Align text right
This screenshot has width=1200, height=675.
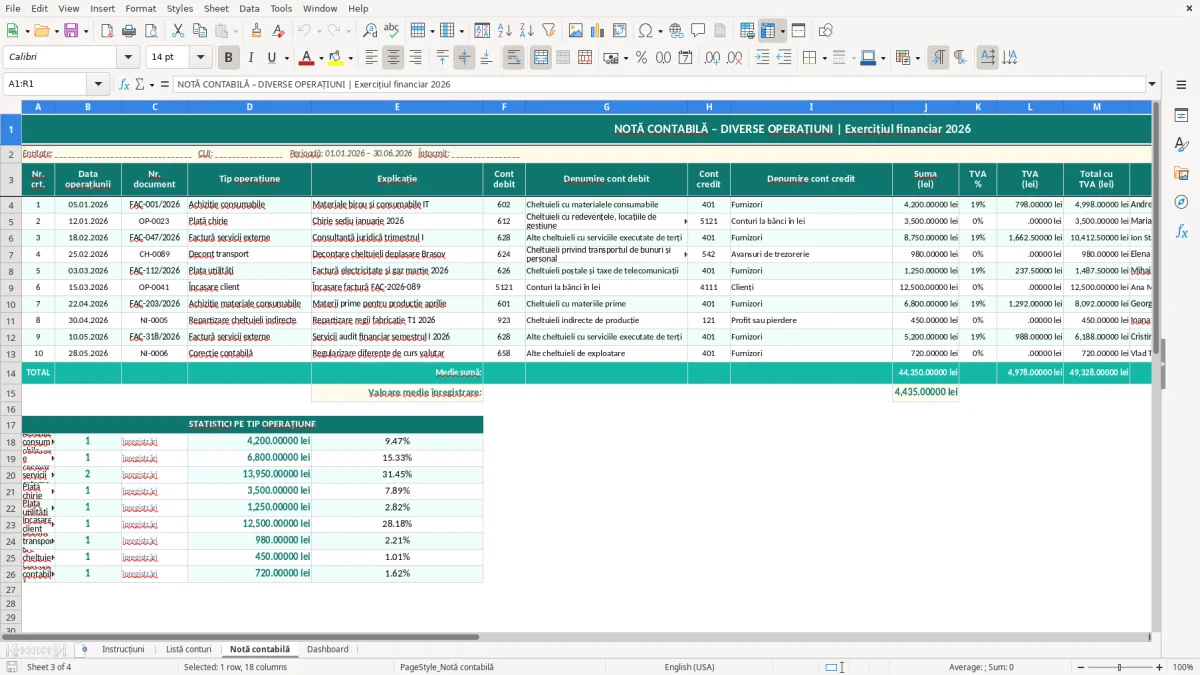[416, 58]
